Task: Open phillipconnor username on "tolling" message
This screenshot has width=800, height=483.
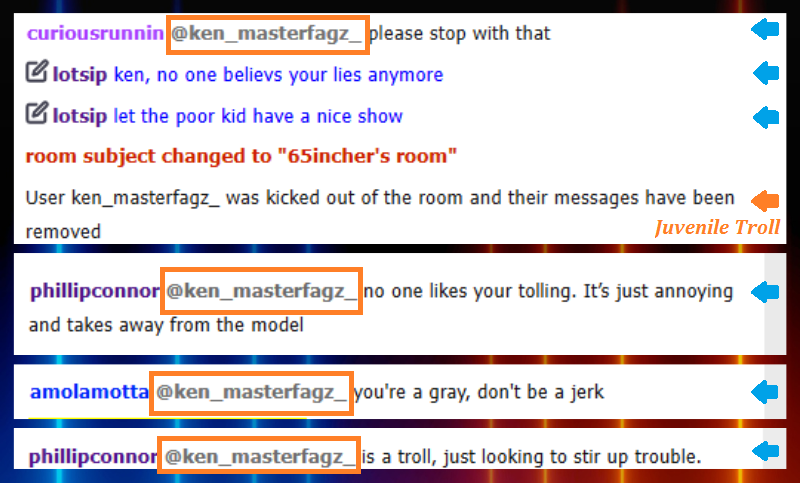Action: 95,291
